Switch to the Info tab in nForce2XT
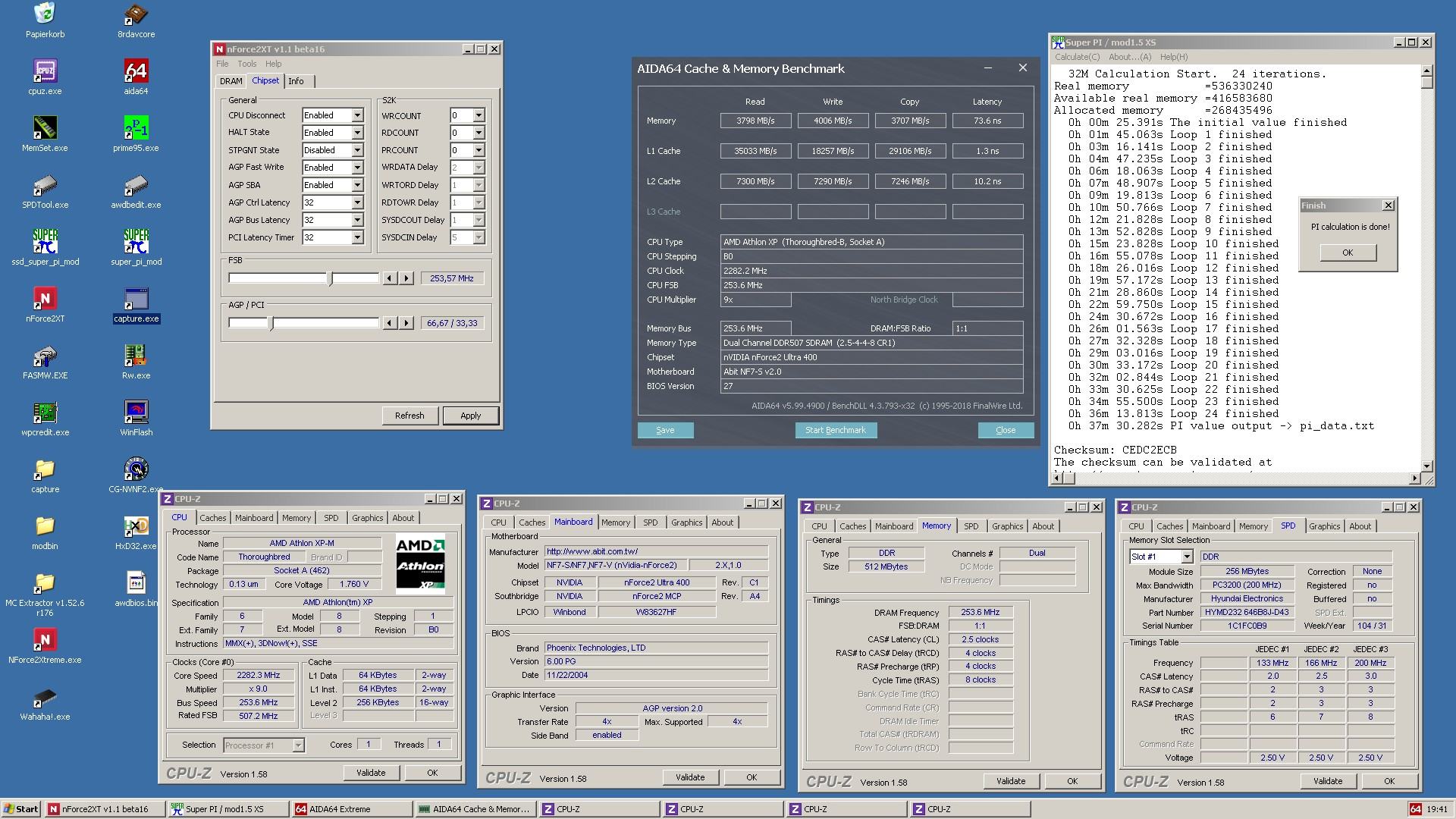The width and height of the screenshot is (1456, 819). tap(296, 81)
